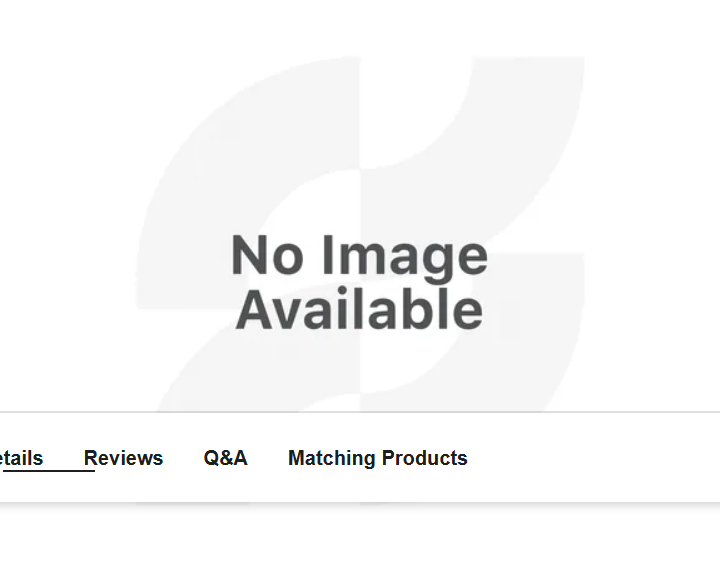Click the word Matching in the tab bar

(332, 458)
